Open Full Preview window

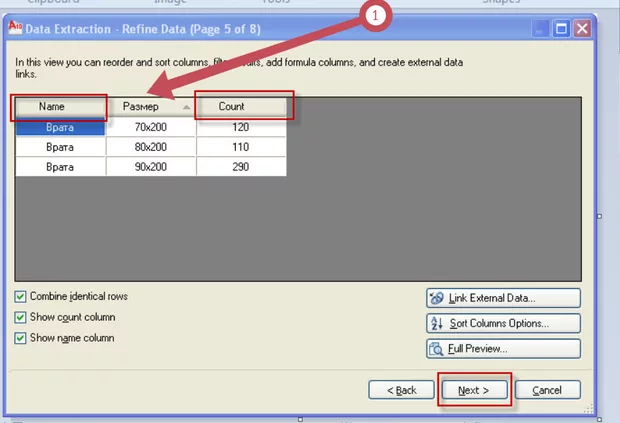(x=503, y=349)
